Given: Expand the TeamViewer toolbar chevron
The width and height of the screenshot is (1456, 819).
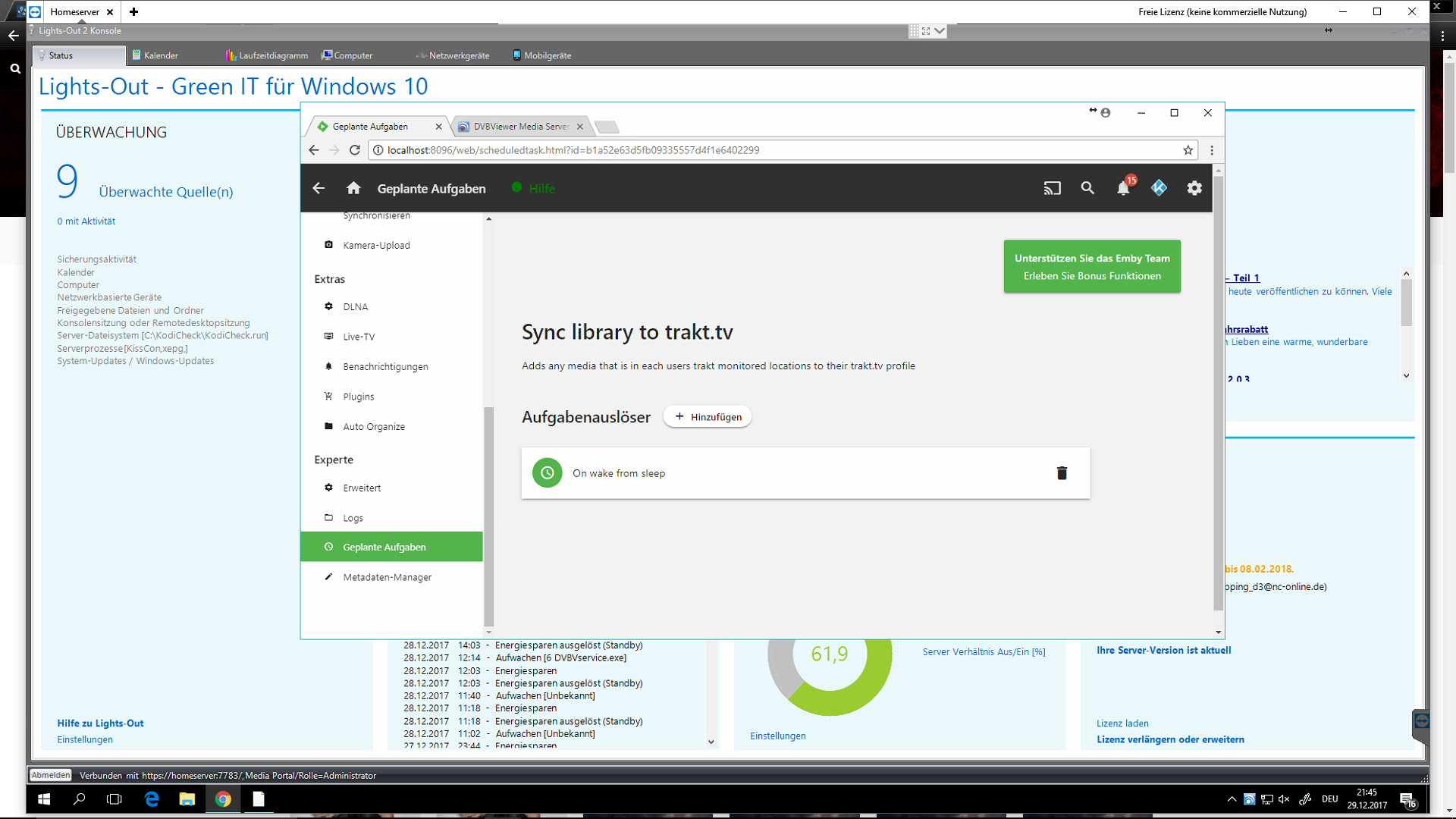Looking at the screenshot, I should pyautogui.click(x=940, y=31).
